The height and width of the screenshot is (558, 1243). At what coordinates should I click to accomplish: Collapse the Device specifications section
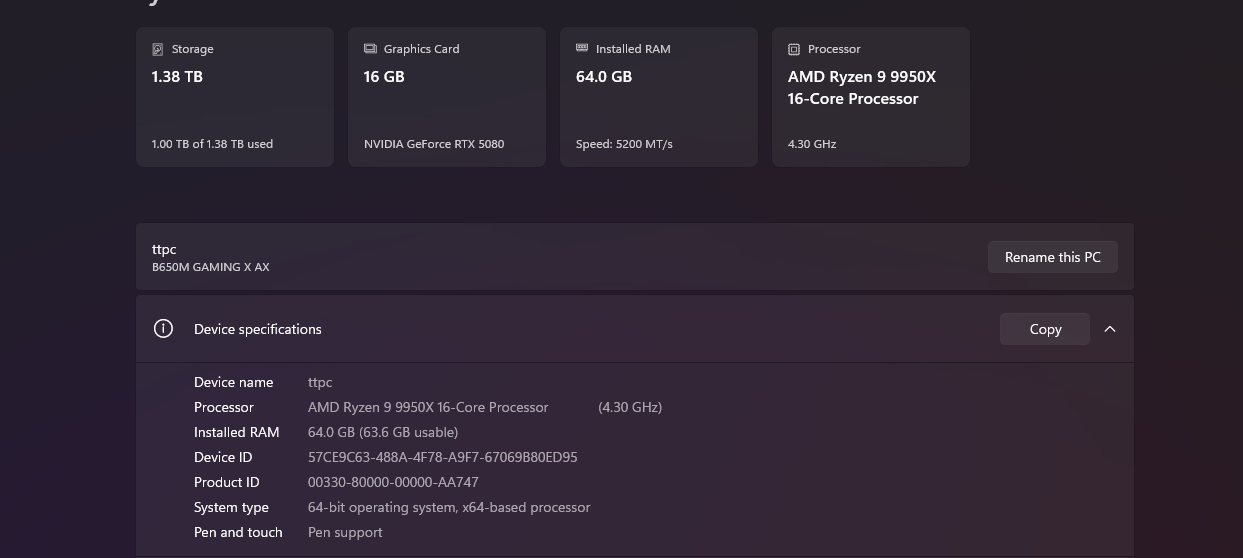(x=1110, y=329)
